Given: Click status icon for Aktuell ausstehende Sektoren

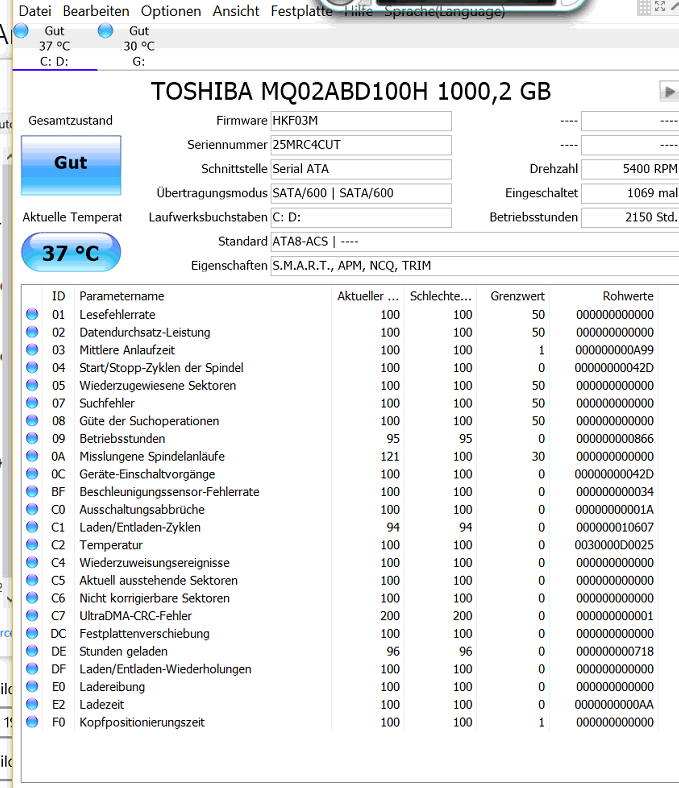Looking at the screenshot, I should click(32, 580).
